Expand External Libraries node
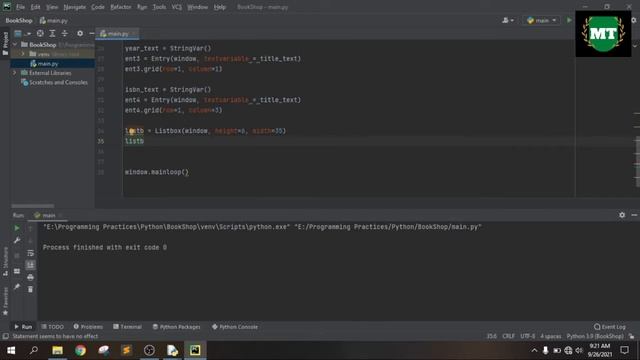The image size is (640, 360). click(x=15, y=73)
